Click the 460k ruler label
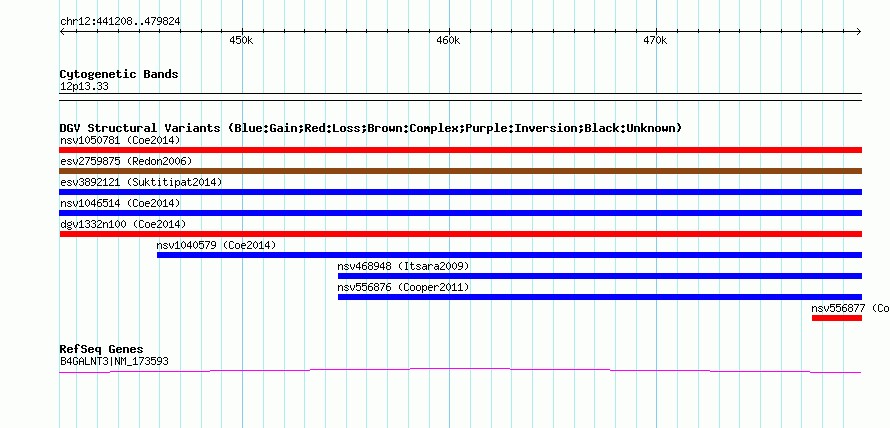Screen dimensions: 890x428 click(448, 41)
